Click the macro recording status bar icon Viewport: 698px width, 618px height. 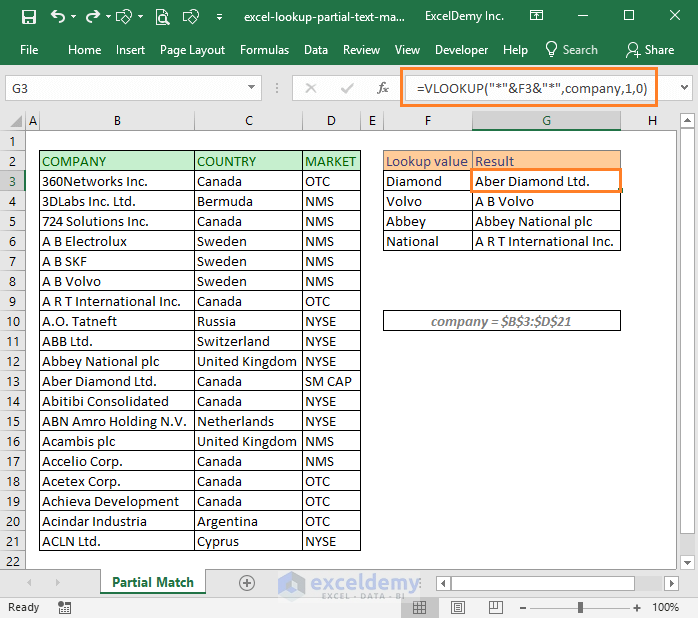pos(65,607)
